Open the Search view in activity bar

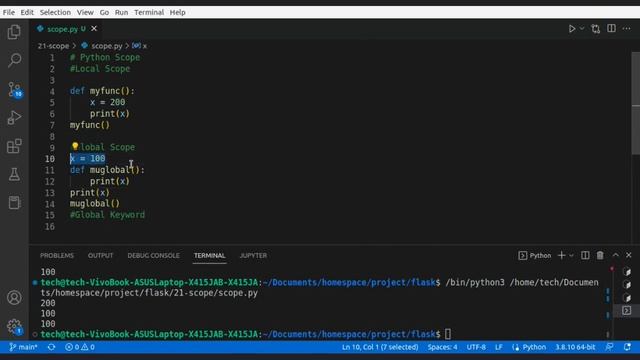(14, 60)
